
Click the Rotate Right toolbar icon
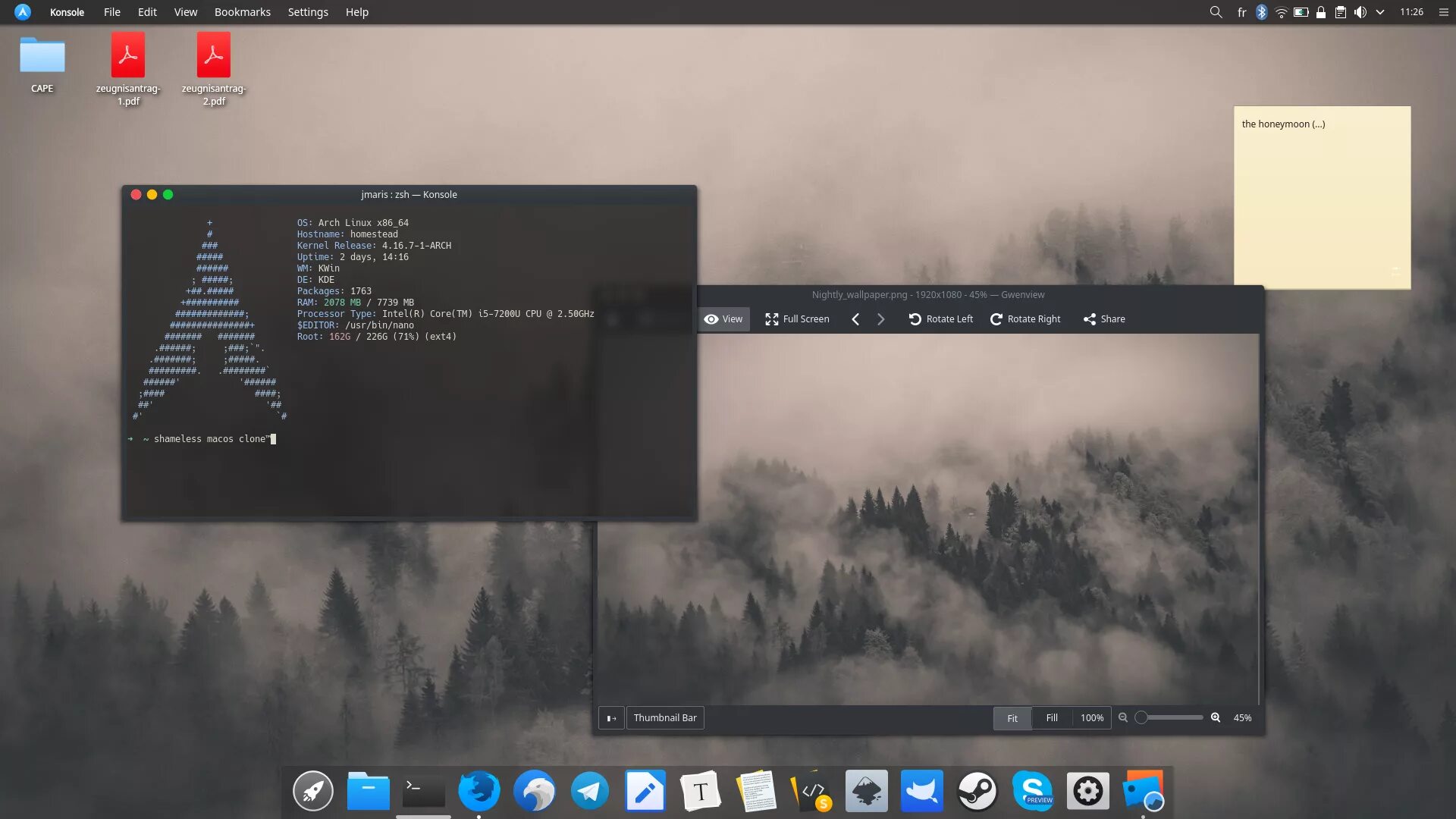tap(996, 319)
